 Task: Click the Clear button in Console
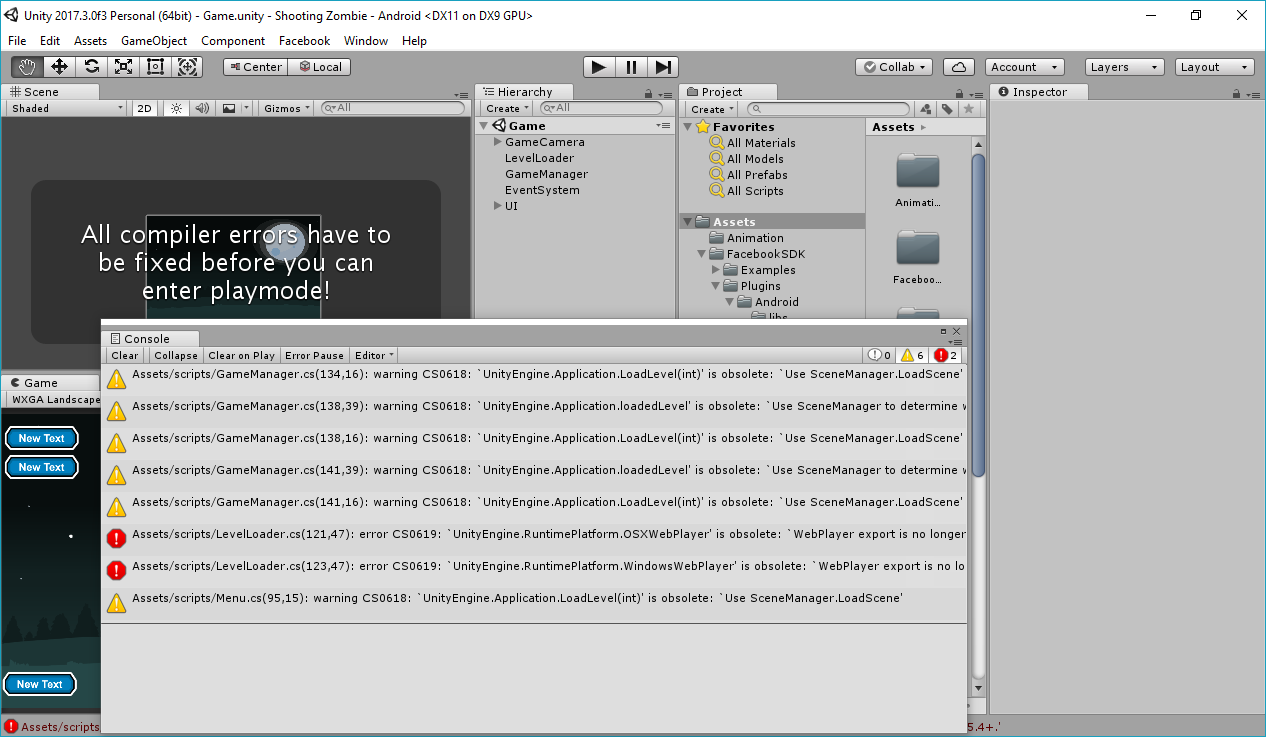point(125,355)
